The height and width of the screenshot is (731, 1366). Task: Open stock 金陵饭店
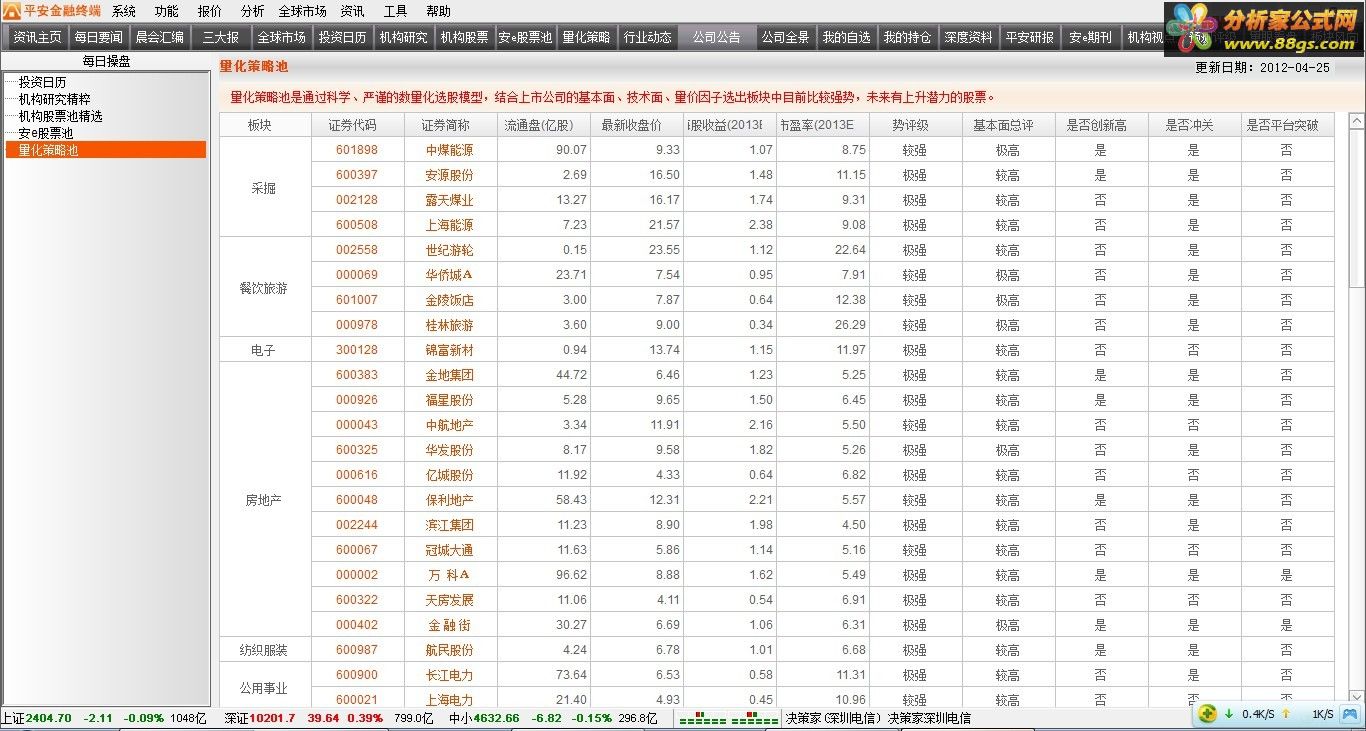[449, 300]
